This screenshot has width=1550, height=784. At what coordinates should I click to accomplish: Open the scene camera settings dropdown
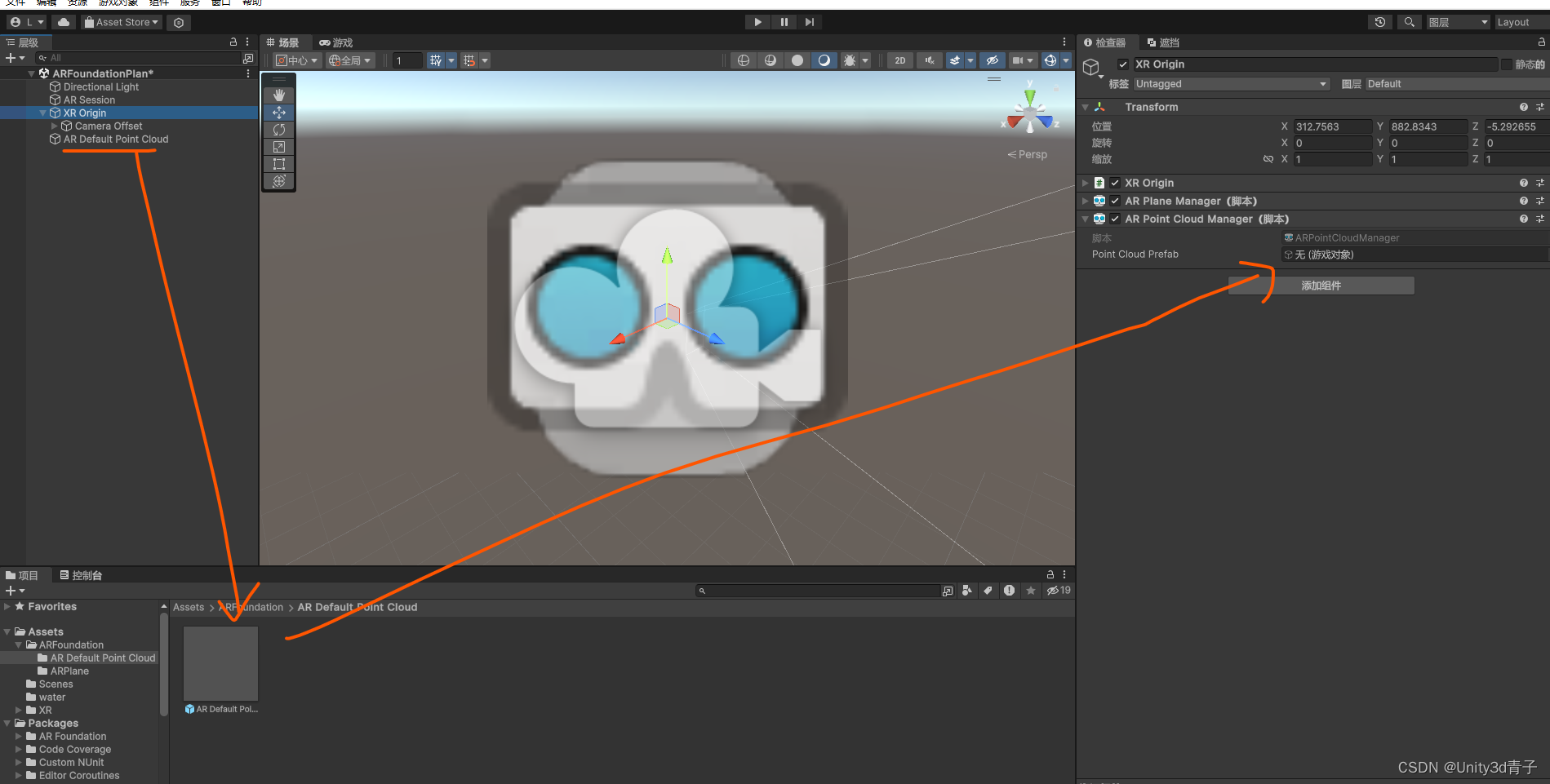click(1023, 60)
